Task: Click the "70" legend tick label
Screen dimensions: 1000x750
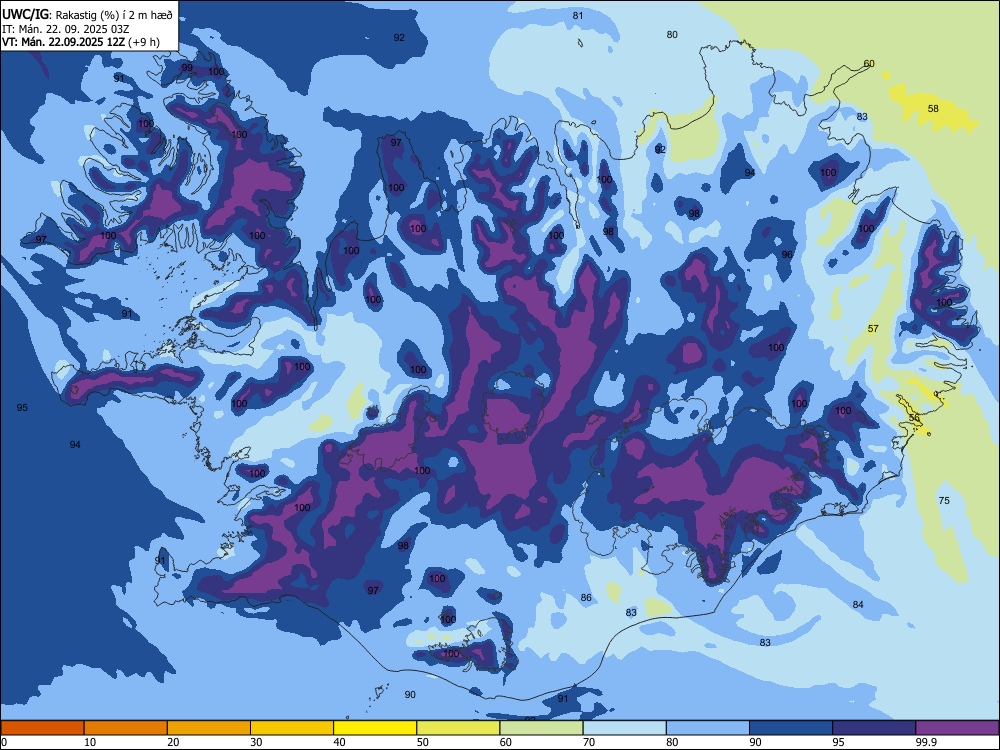Action: (589, 742)
